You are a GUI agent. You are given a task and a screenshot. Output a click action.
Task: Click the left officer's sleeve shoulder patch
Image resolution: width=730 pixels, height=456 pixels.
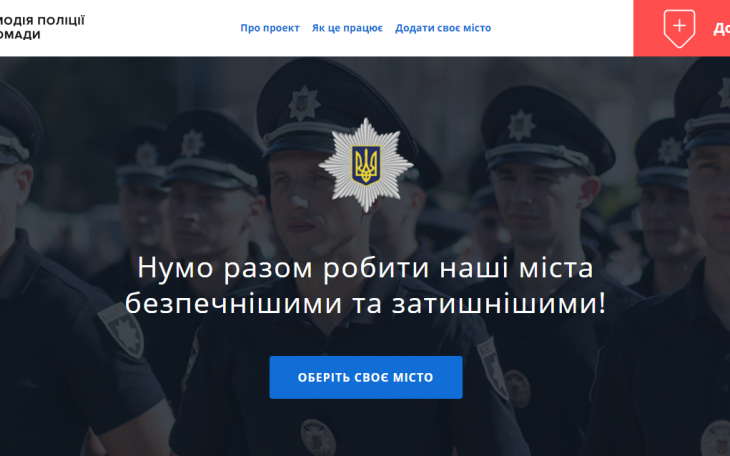(122, 330)
